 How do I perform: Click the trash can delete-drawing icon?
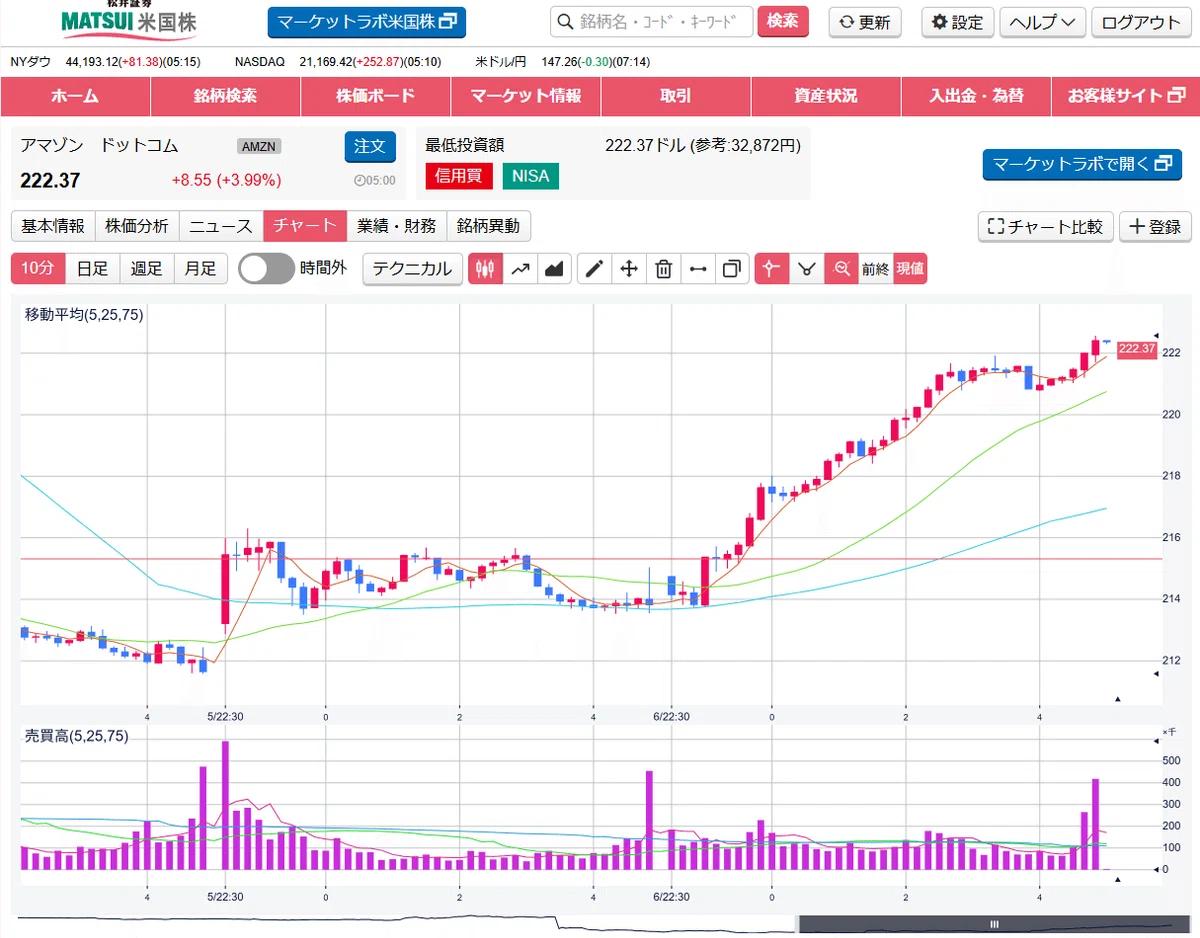click(x=663, y=269)
